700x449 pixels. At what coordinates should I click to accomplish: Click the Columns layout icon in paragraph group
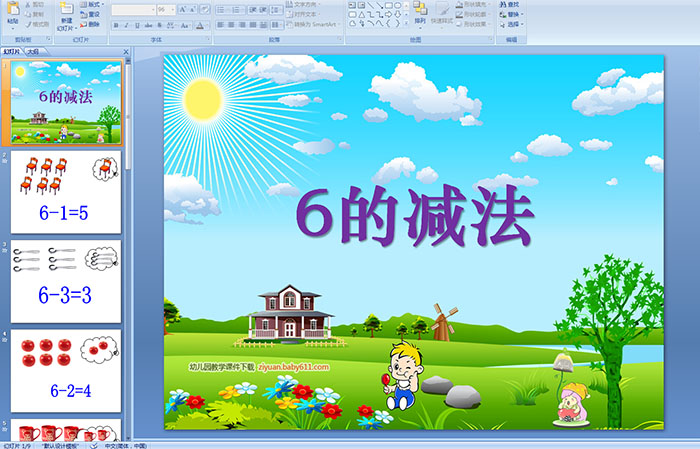(276, 25)
